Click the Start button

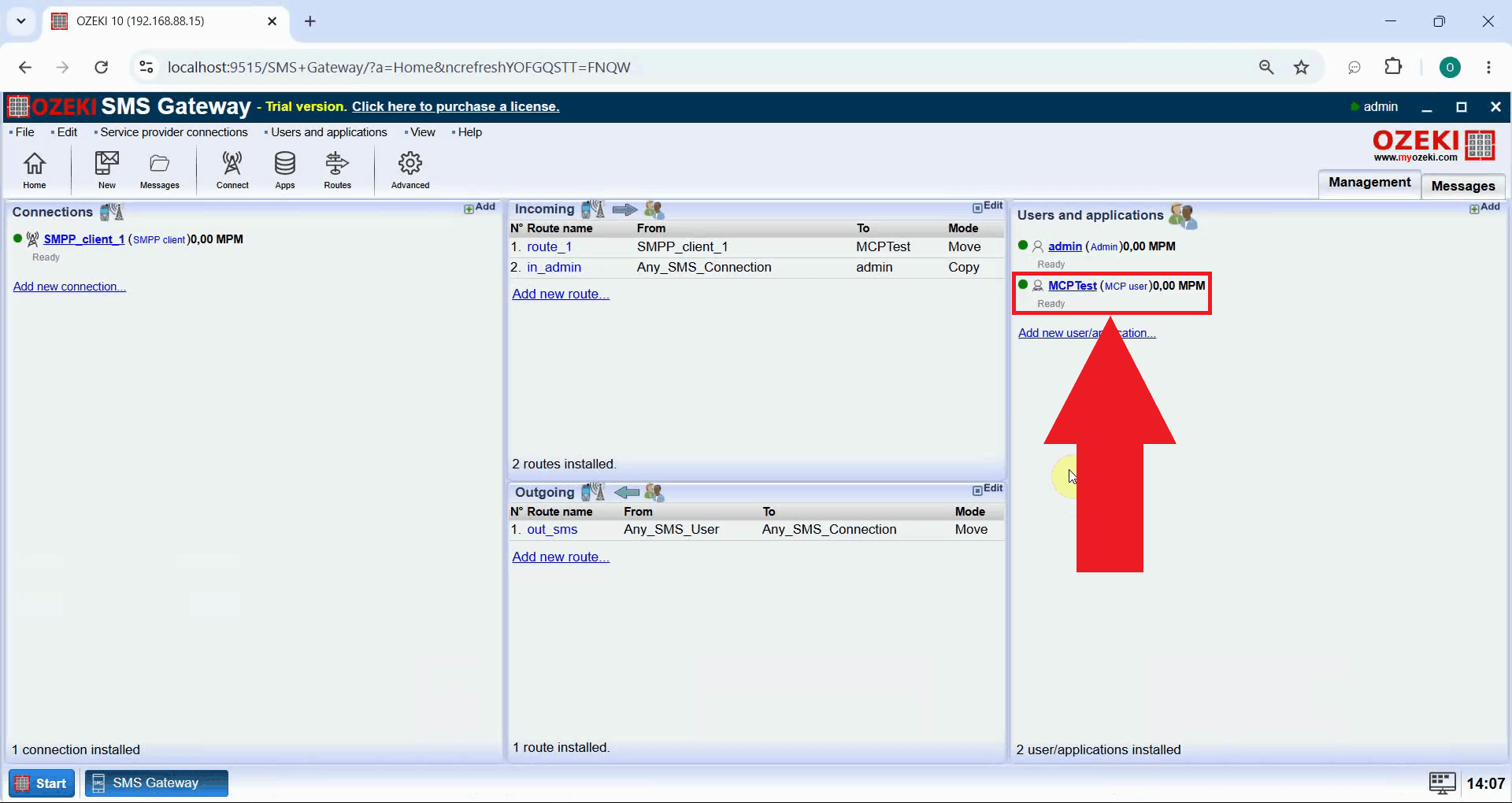(42, 783)
